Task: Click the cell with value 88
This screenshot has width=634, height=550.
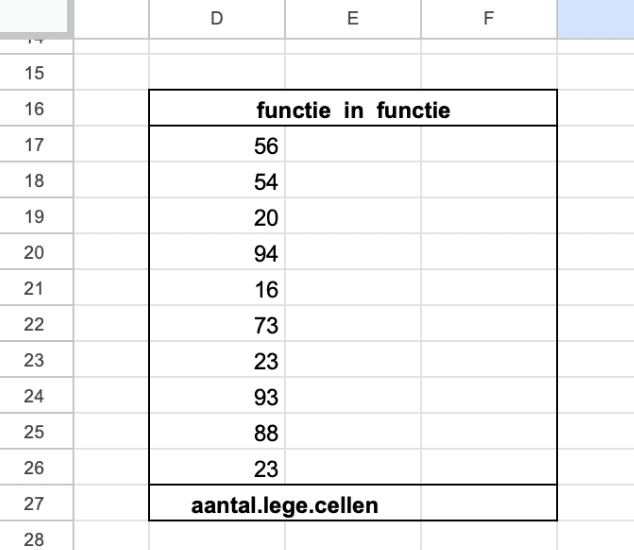Action: click(217, 433)
